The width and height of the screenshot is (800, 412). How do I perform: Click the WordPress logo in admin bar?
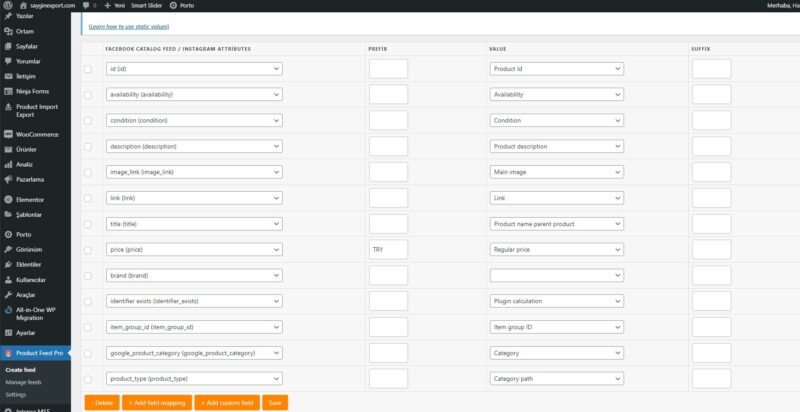point(8,5)
